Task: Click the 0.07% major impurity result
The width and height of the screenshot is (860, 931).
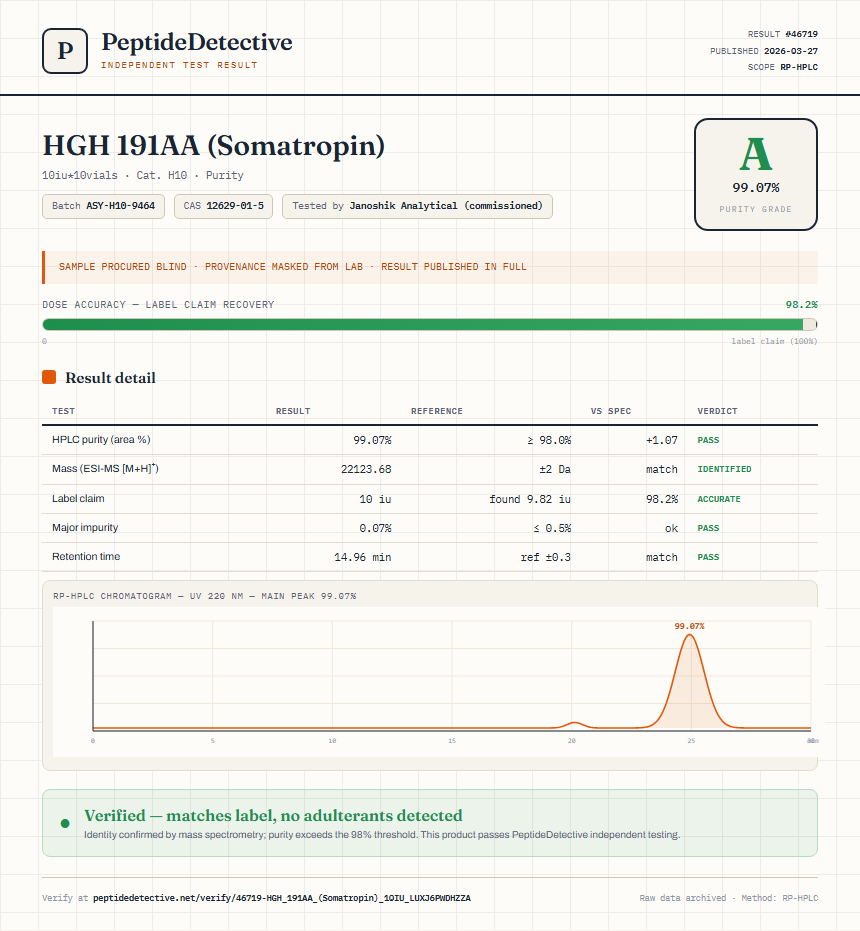Action: tap(375, 528)
